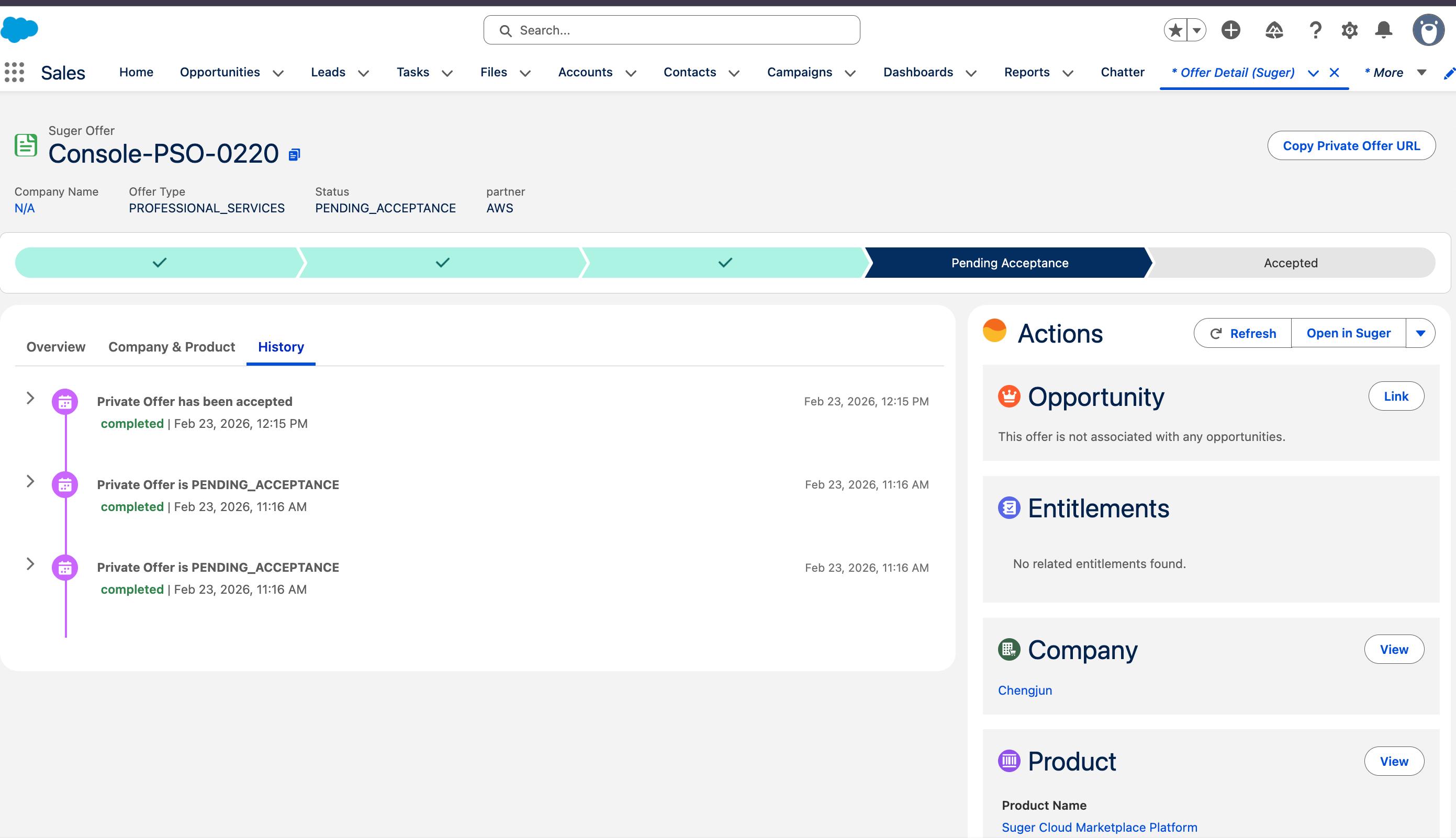Open the App Launcher grid icon

[15, 73]
